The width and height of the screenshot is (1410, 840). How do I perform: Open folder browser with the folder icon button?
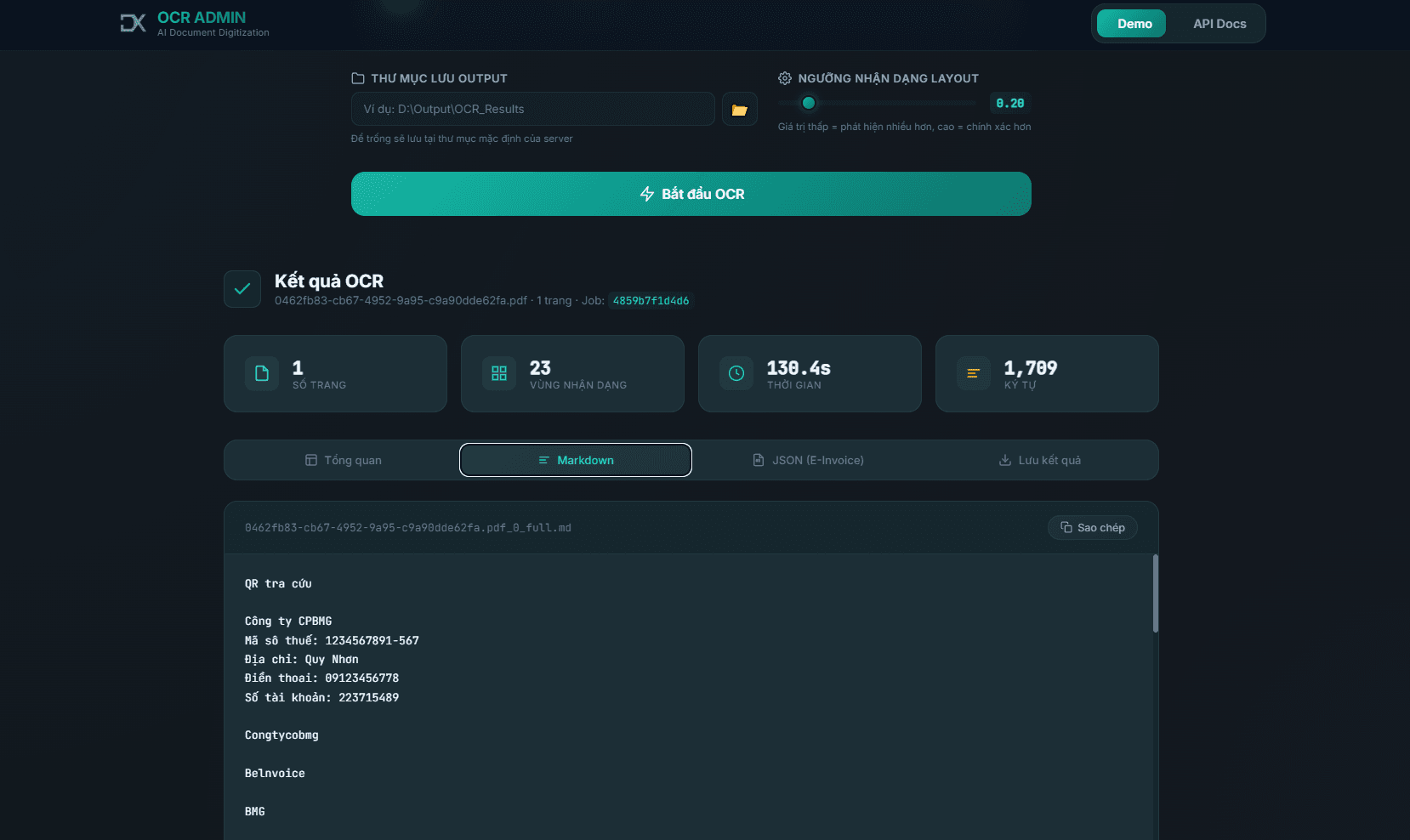coord(739,110)
